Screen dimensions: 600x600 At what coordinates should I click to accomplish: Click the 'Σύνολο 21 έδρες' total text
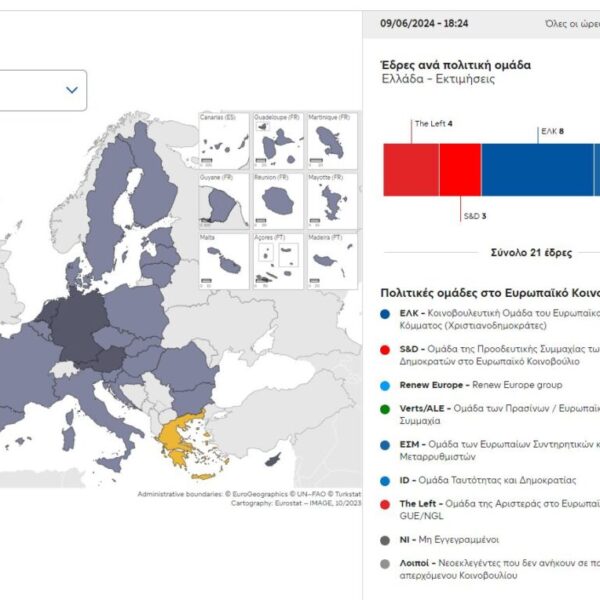pyautogui.click(x=531, y=253)
